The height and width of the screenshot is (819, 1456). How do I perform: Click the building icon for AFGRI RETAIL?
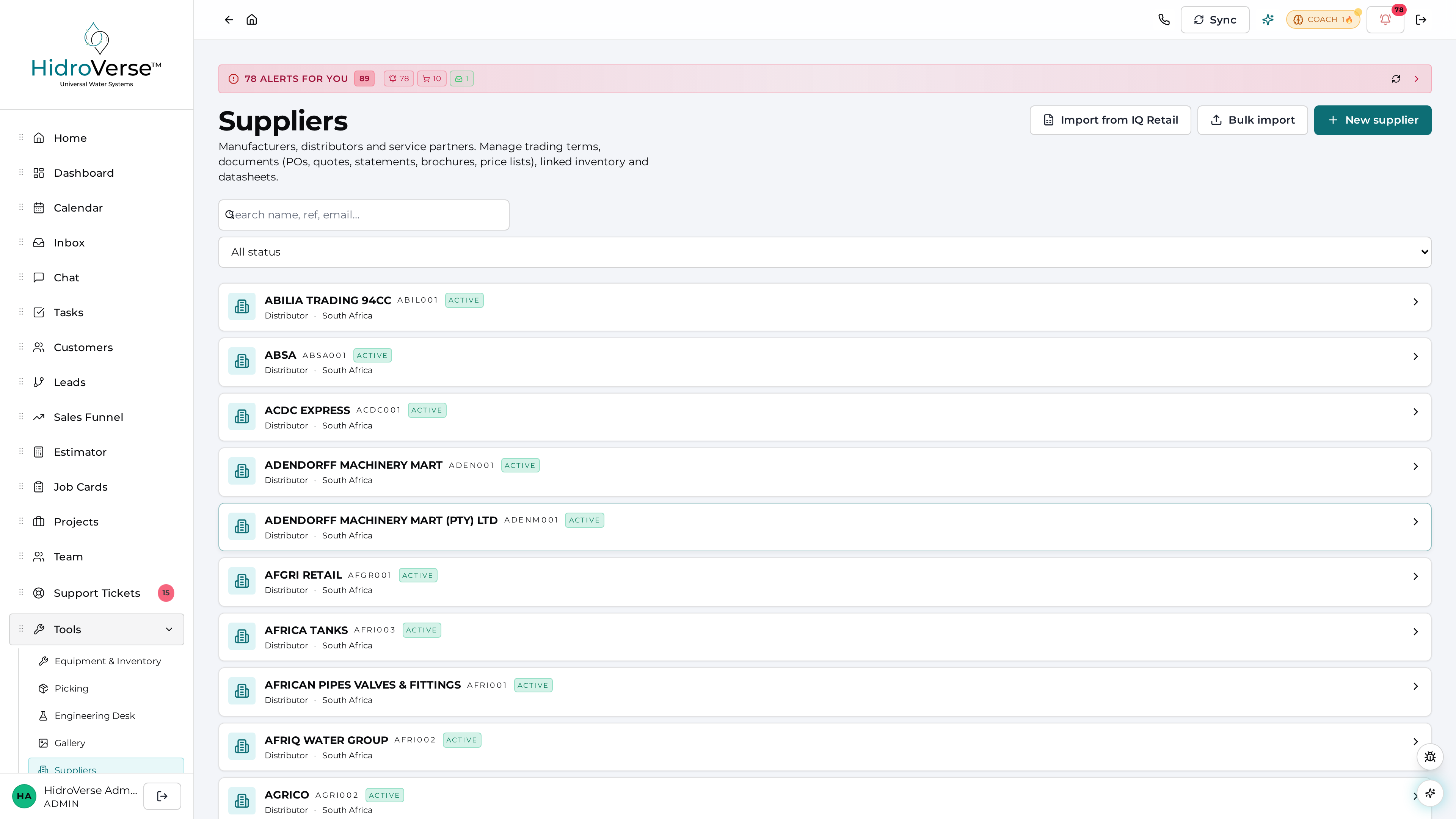click(x=242, y=581)
